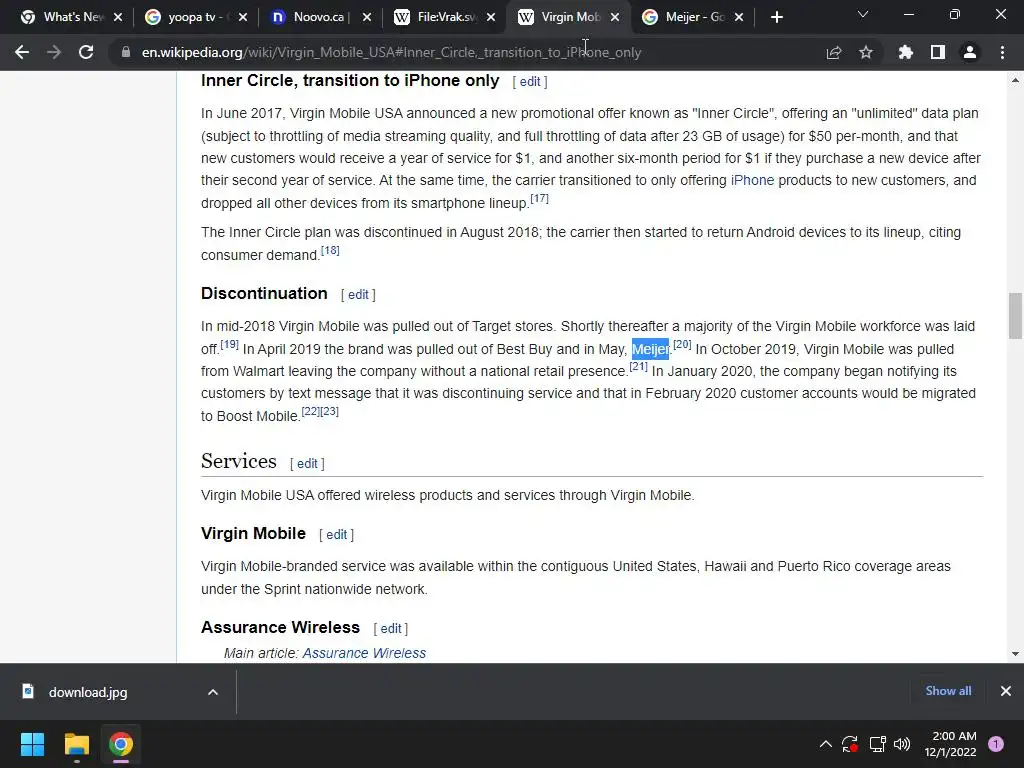Bookmark this page with the star
The width and height of the screenshot is (1024, 768).
click(866, 52)
